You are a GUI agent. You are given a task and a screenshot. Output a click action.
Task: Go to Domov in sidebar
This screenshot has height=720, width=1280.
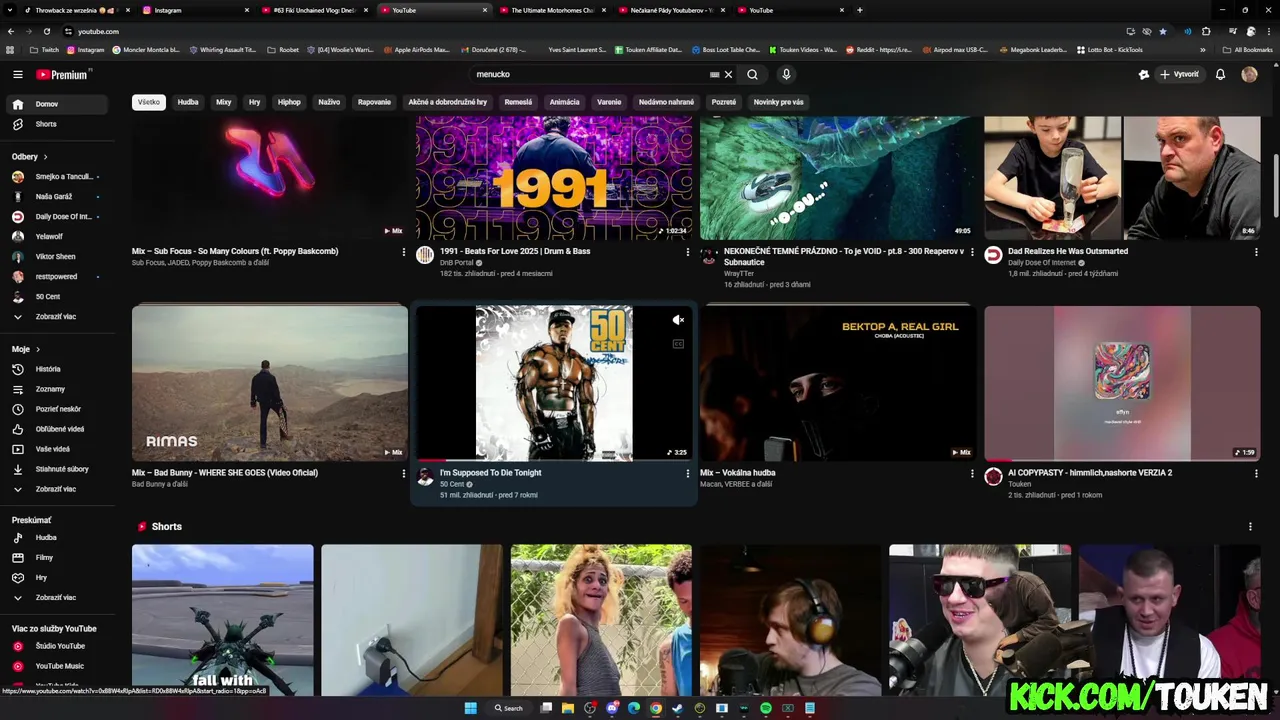coord(58,104)
